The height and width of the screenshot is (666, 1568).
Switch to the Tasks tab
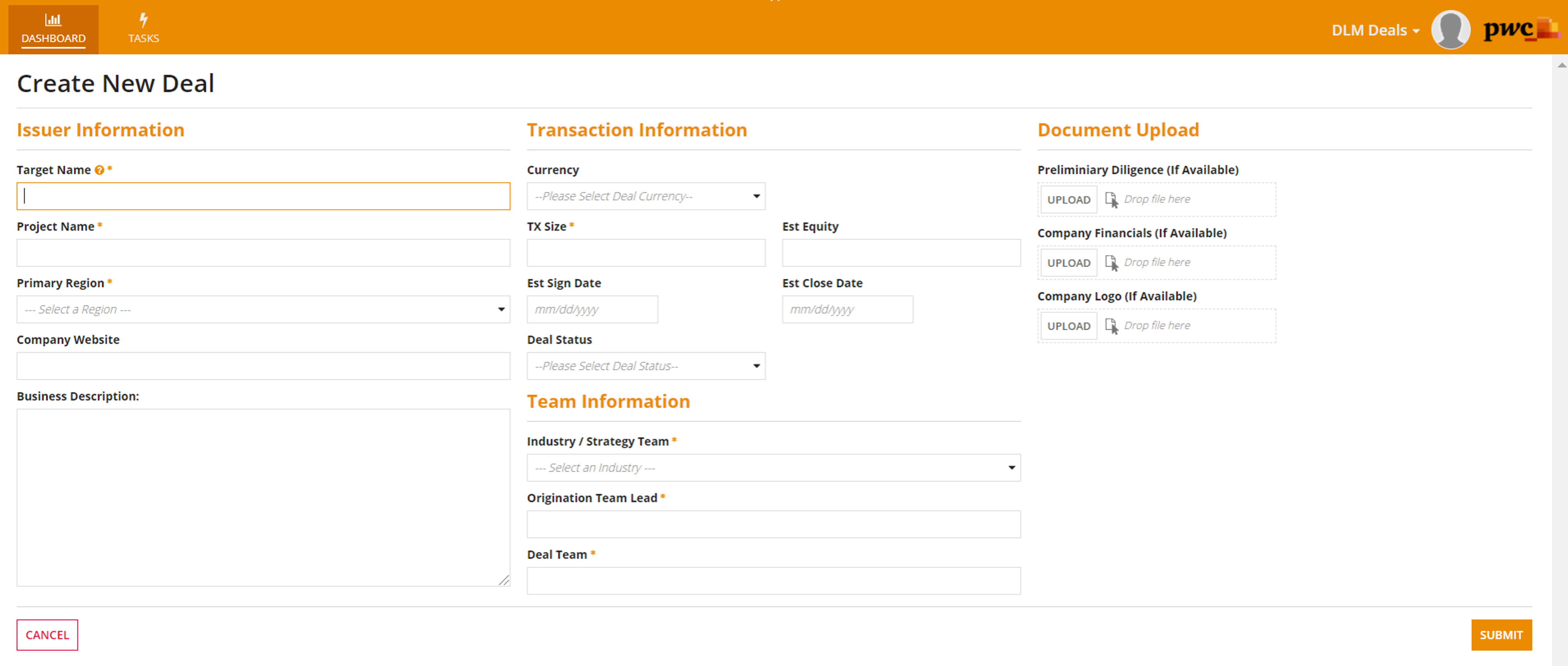[x=144, y=29]
